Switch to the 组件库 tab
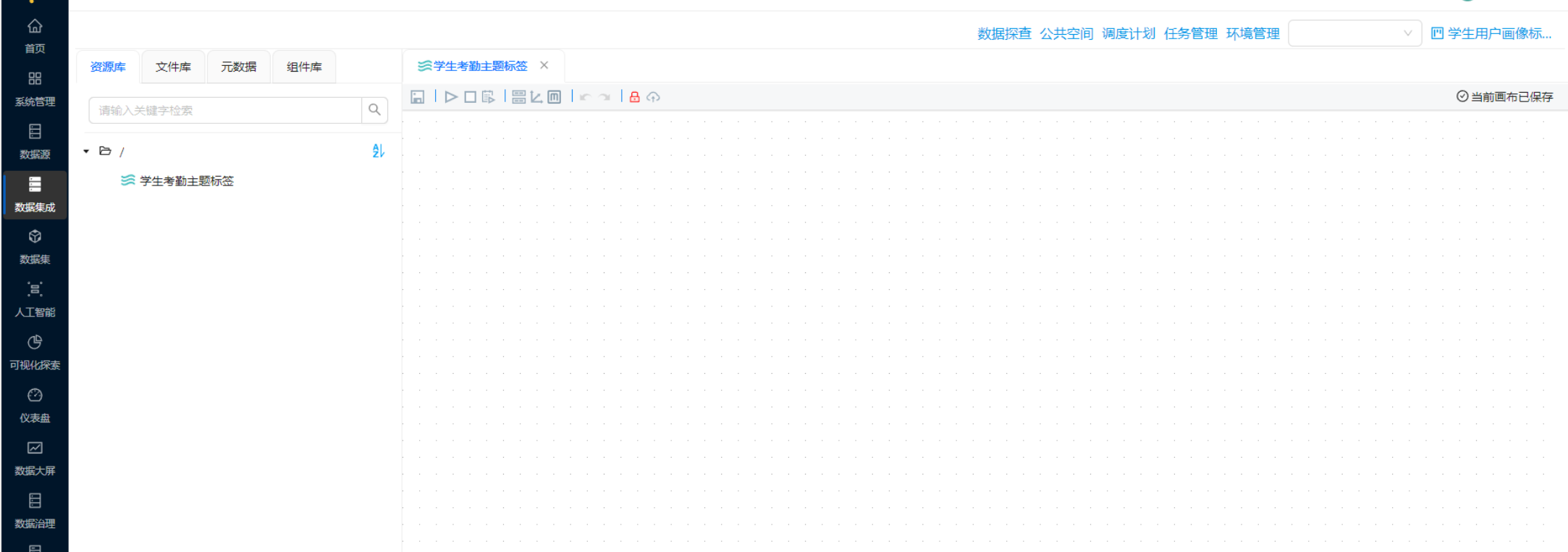 304,67
